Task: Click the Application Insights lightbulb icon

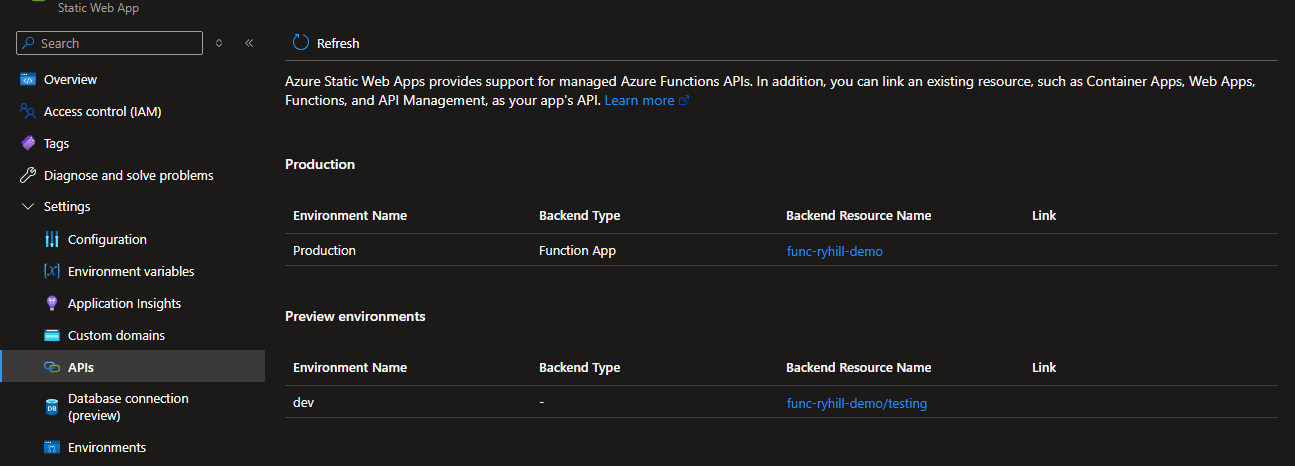Action: point(52,304)
